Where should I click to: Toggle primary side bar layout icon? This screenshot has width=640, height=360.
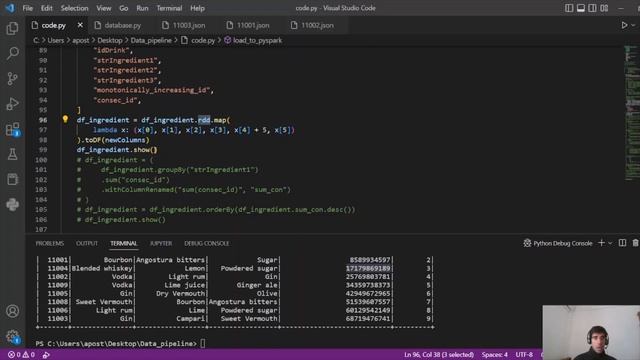click(569, 8)
